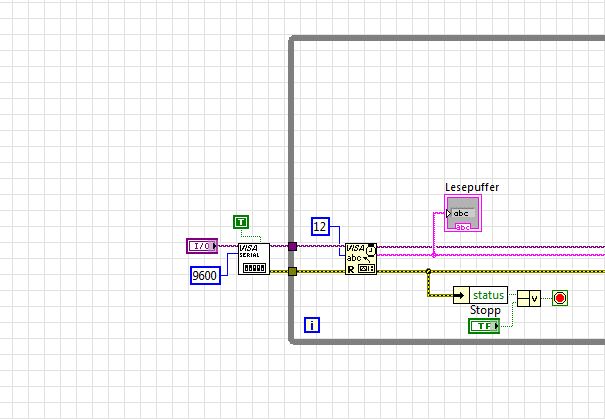
Task: Toggle the True boolean constant
Action: (241, 222)
